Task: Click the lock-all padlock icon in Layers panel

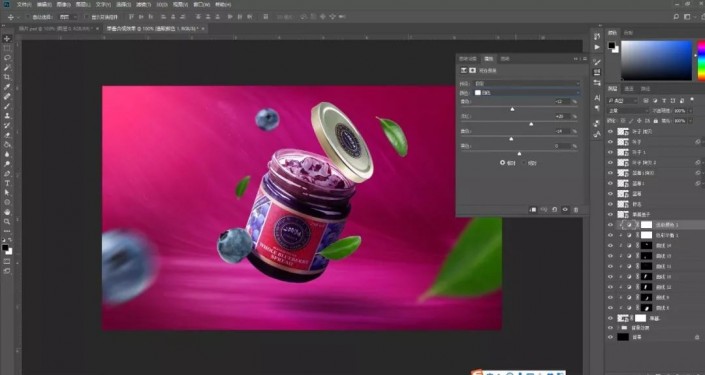Action: (x=656, y=121)
